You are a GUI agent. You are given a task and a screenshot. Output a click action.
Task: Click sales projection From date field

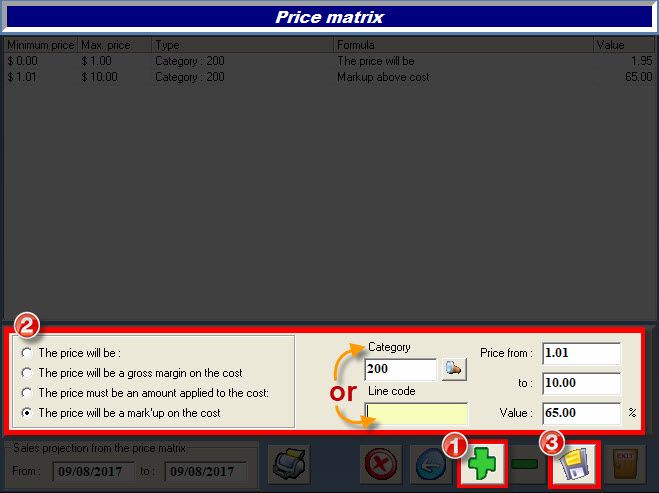point(93,471)
